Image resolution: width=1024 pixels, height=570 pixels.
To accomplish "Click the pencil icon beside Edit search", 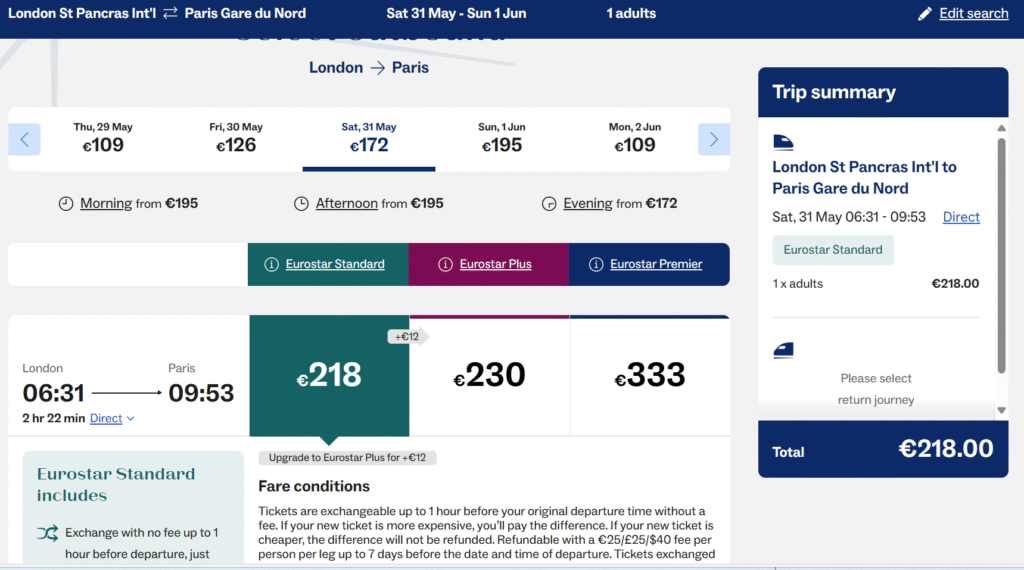I will 924,14.
